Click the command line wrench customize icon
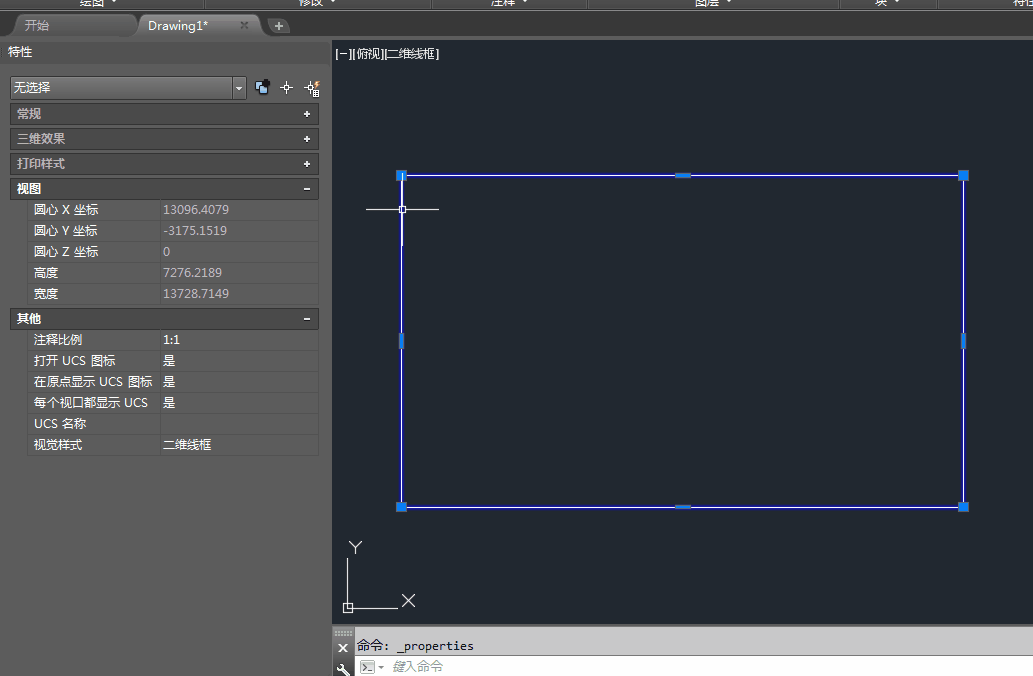1033x676 pixels. coord(343,668)
